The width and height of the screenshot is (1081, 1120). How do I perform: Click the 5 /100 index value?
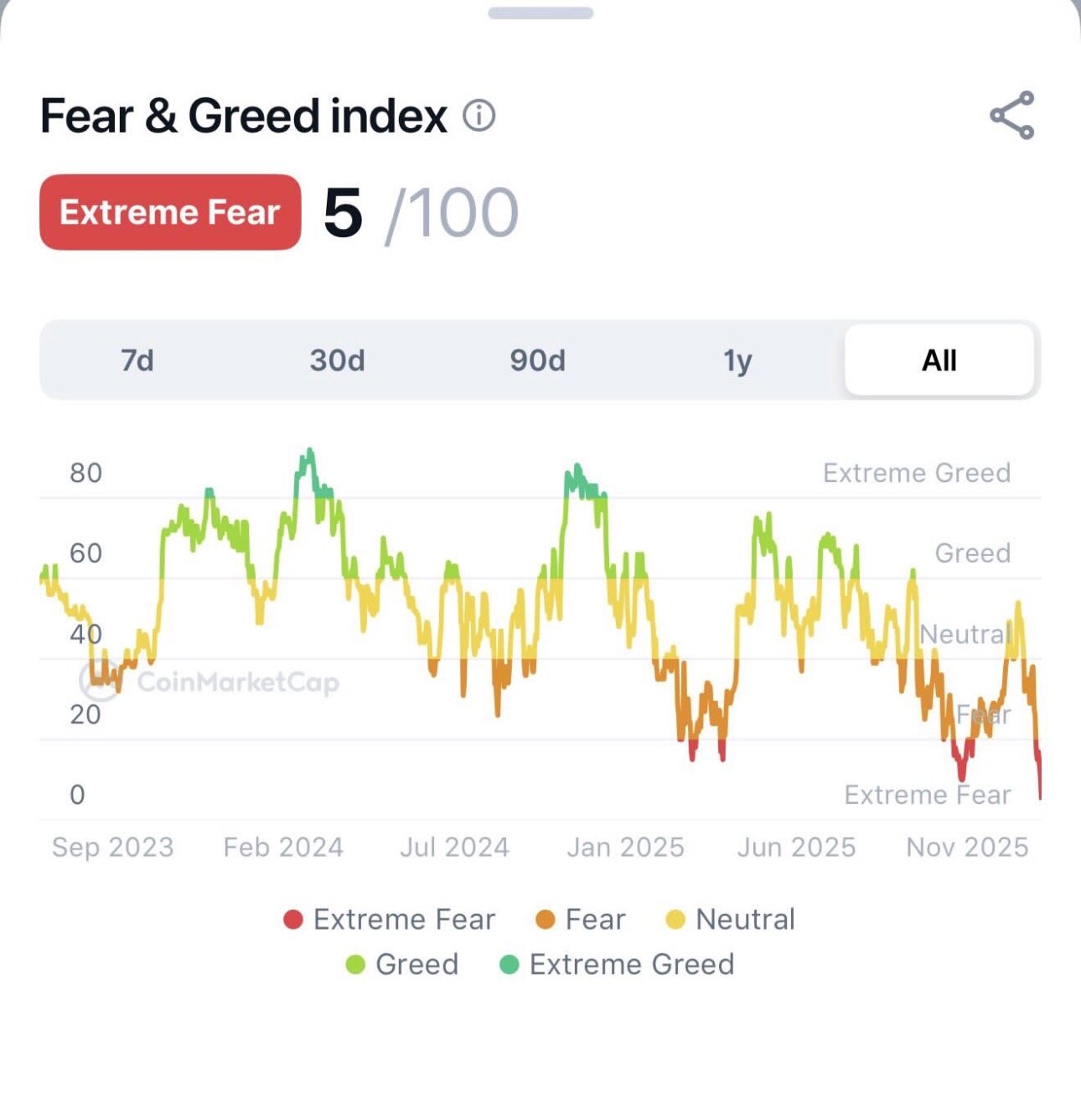(x=420, y=213)
